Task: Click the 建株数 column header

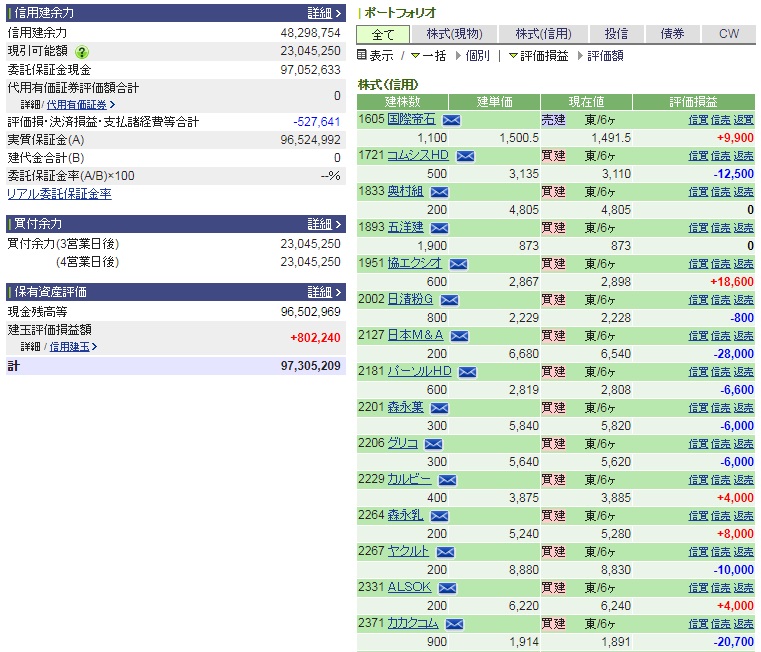Action: 402,102
